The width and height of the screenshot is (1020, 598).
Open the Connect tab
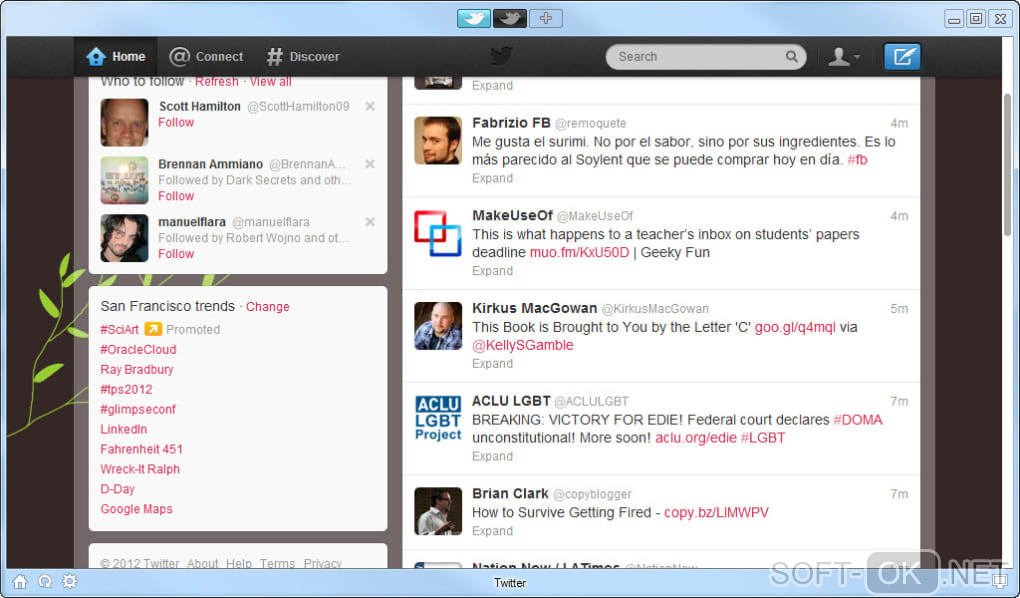tap(206, 57)
